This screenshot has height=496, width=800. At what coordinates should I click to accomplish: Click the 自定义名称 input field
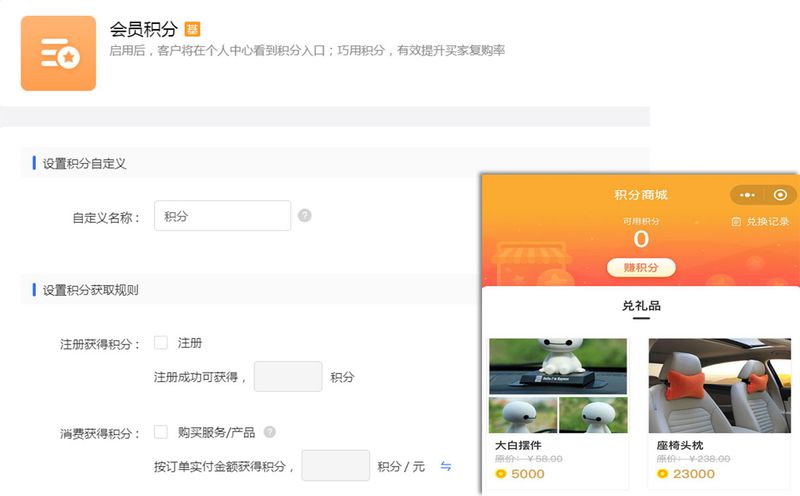pyautogui.click(x=222, y=215)
